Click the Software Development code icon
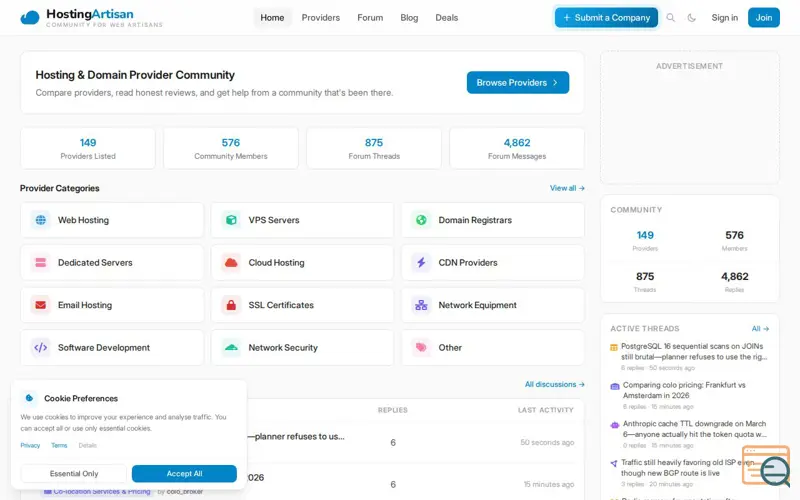The height and width of the screenshot is (500, 800). point(40,347)
